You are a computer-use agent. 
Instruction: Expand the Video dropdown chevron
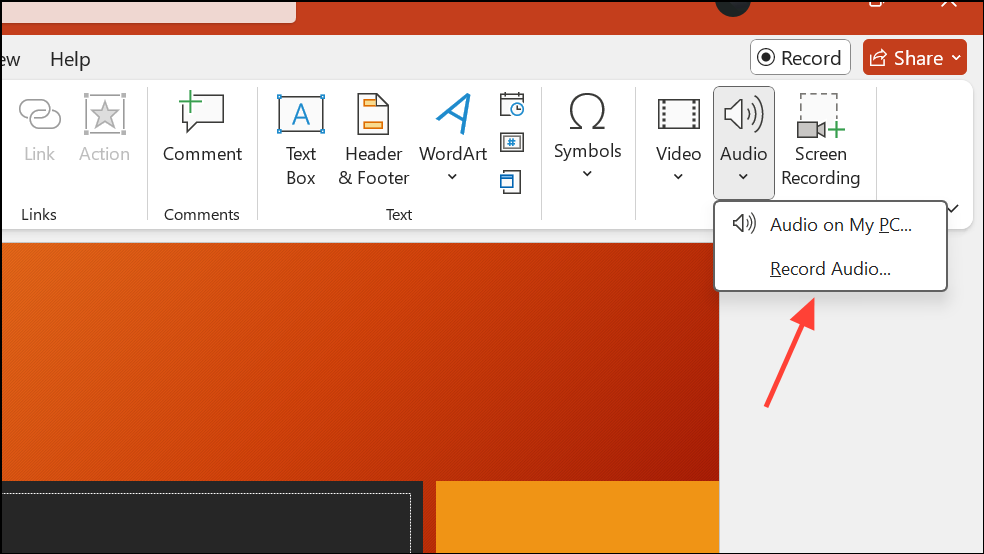point(678,177)
